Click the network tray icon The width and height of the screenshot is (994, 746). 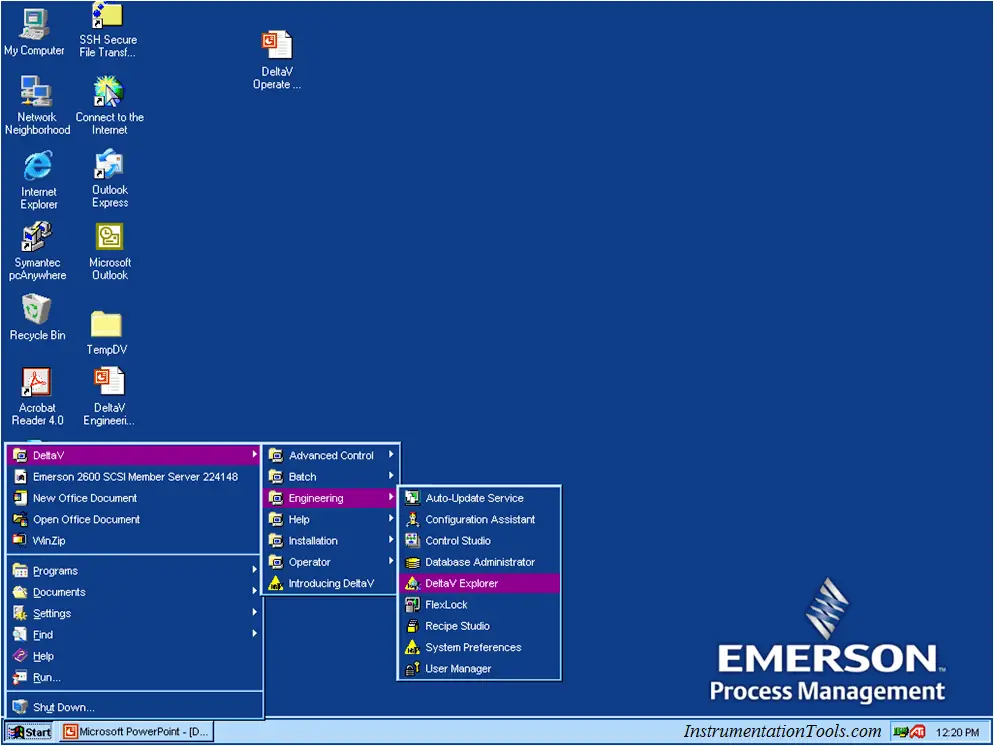click(x=900, y=732)
